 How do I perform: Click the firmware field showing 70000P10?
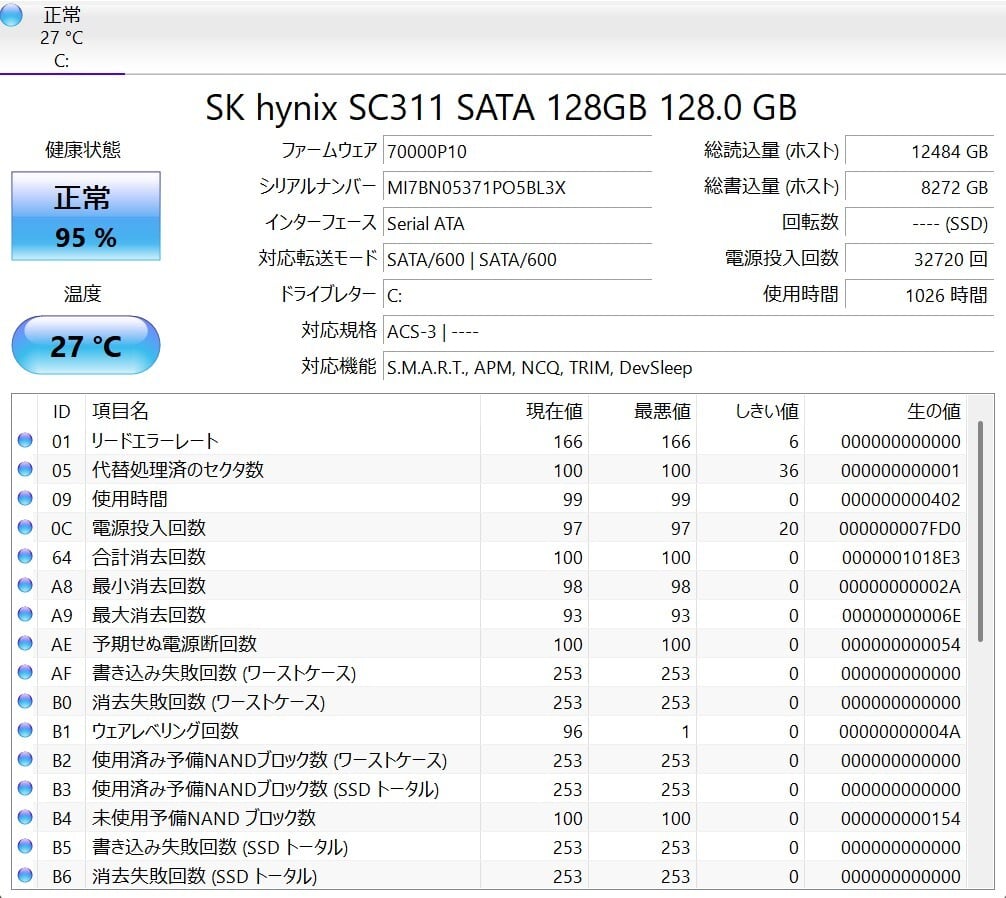click(x=516, y=151)
